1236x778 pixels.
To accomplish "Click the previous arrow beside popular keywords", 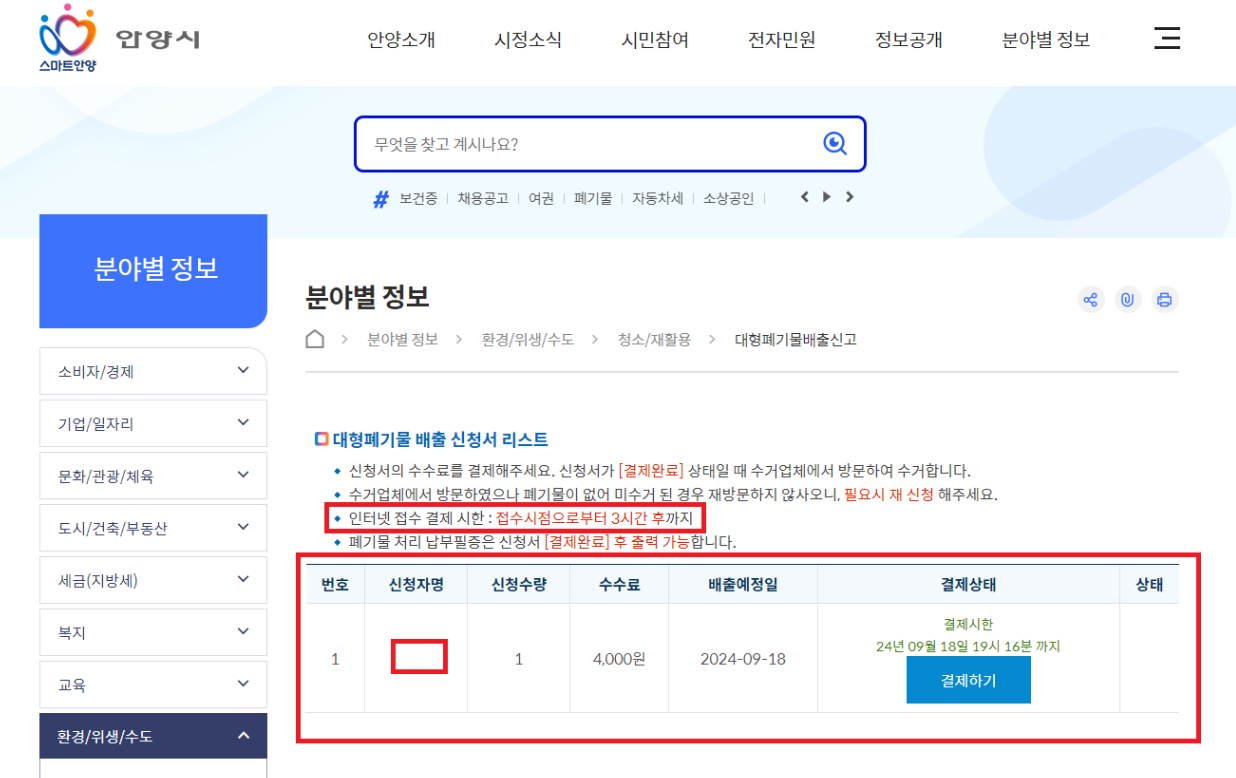I will click(805, 197).
